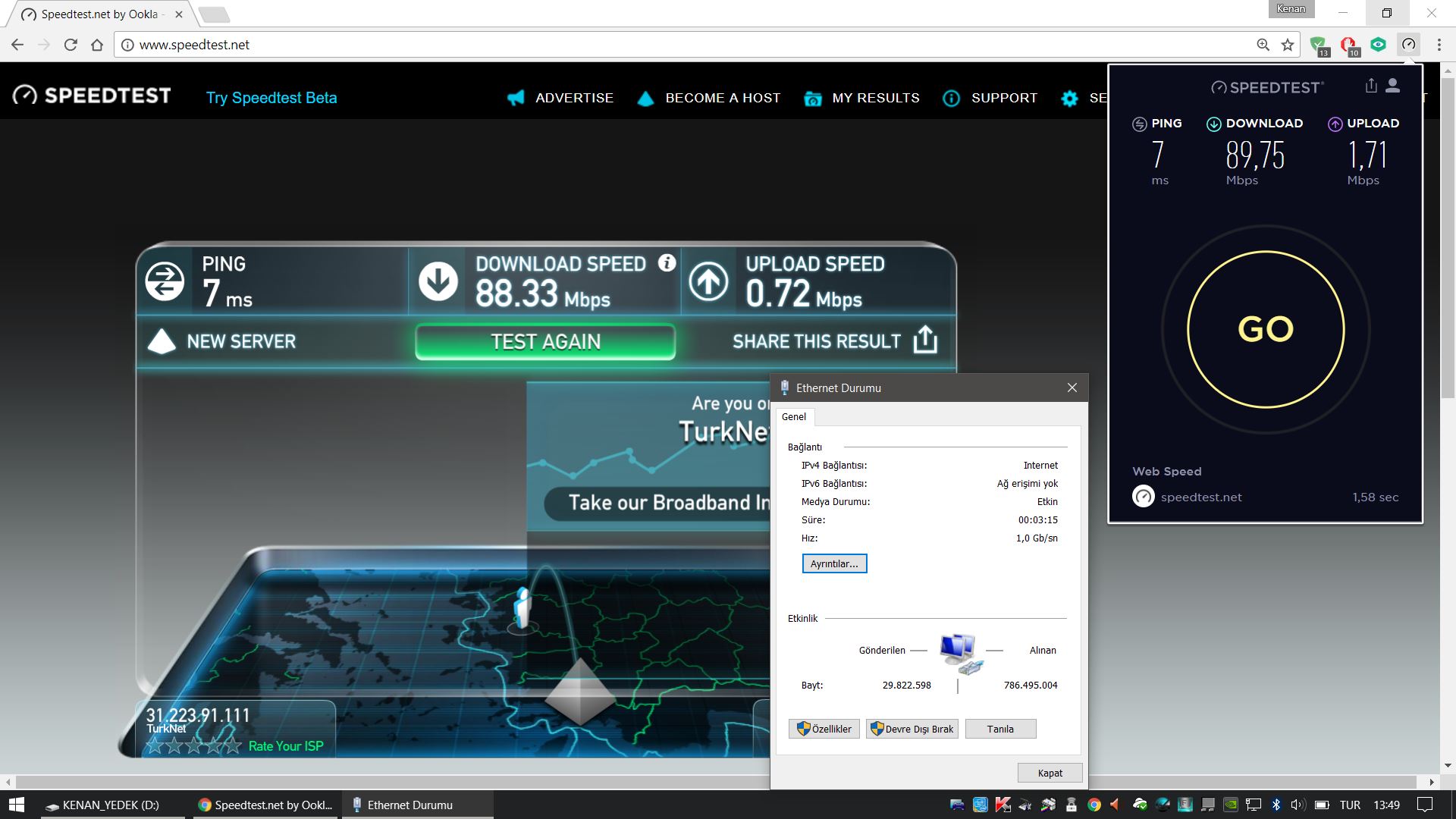
Task: Check the battery tray icon
Action: pyautogui.click(x=1322, y=805)
